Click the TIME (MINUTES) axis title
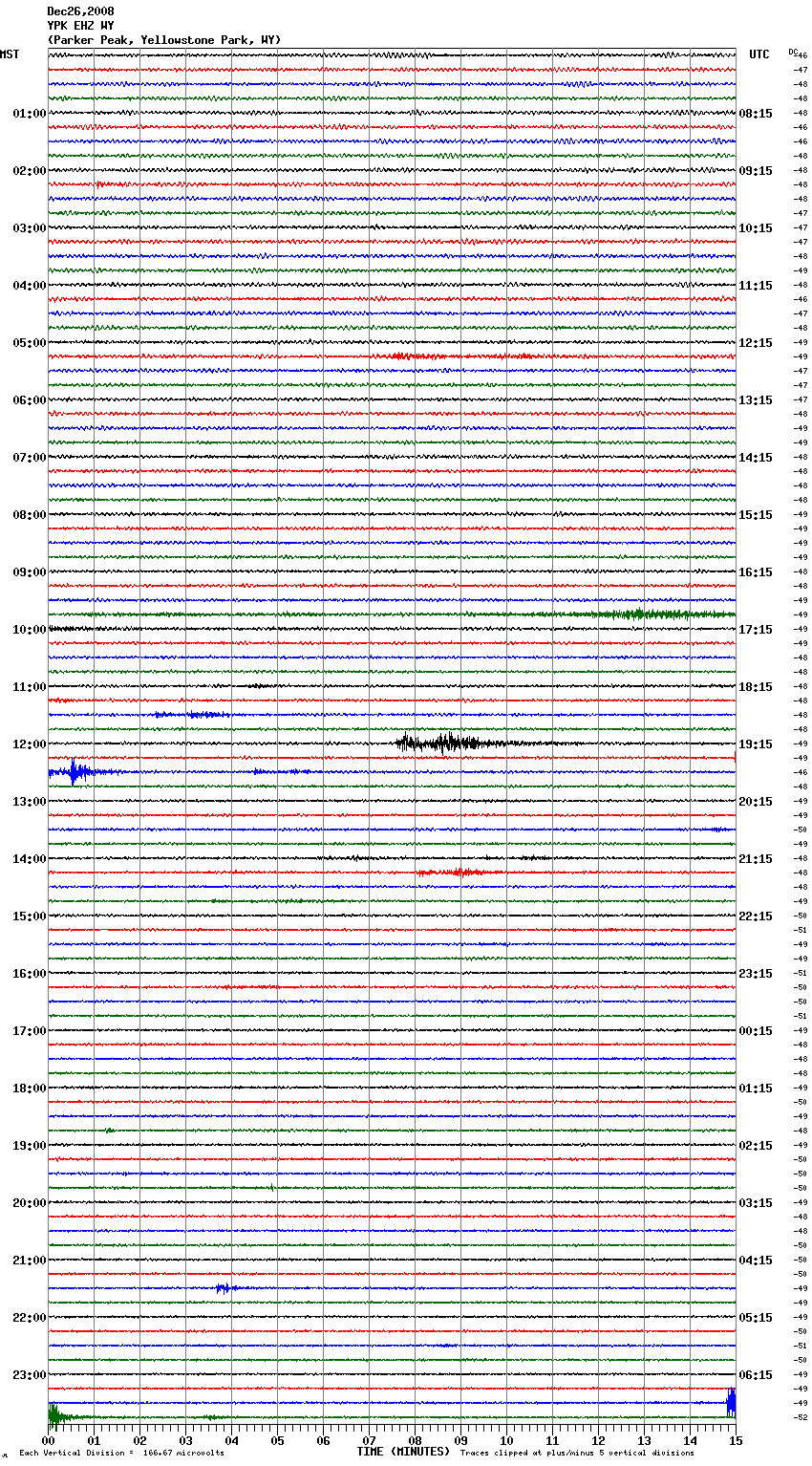This screenshot has width=812, height=1466. click(403, 1452)
